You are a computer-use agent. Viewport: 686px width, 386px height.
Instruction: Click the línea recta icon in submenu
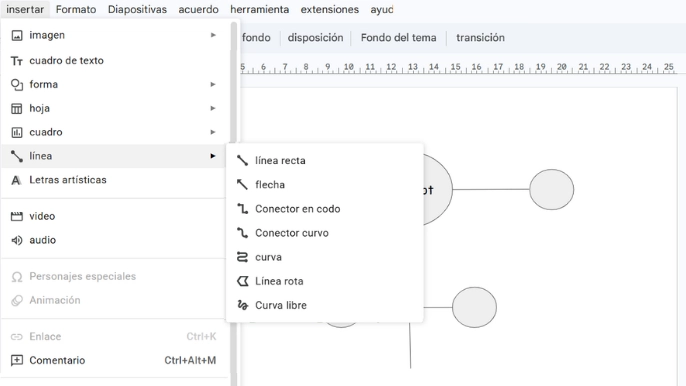[242, 161]
